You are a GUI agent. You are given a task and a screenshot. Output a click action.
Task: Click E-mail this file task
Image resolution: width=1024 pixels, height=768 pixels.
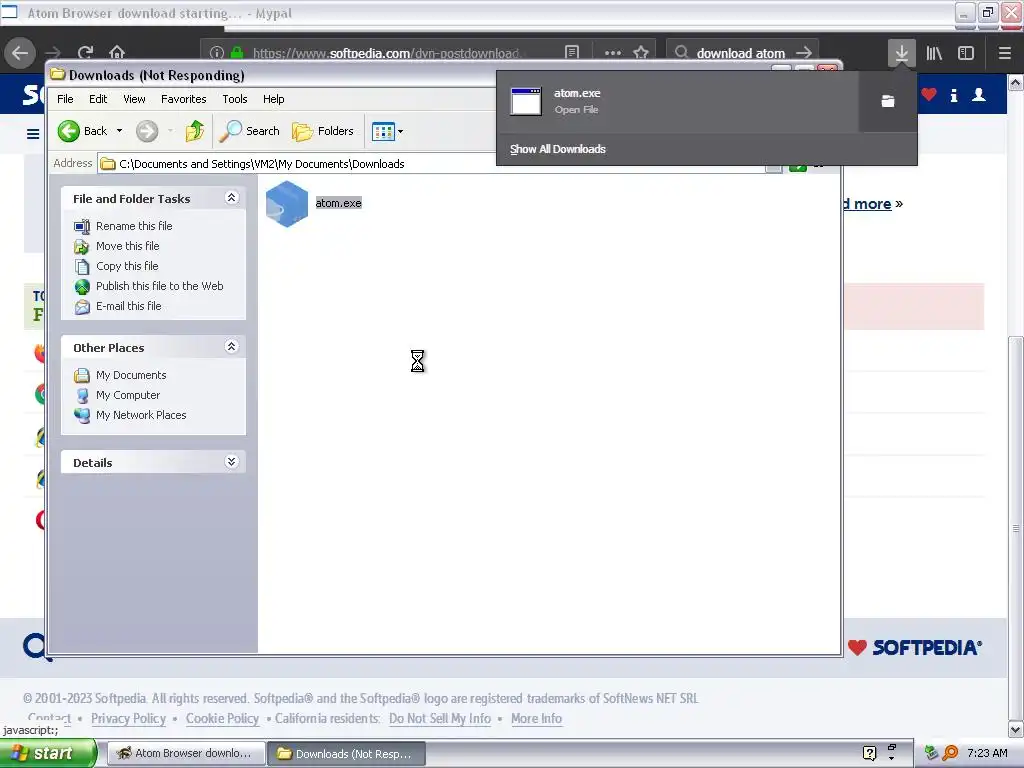coord(128,306)
